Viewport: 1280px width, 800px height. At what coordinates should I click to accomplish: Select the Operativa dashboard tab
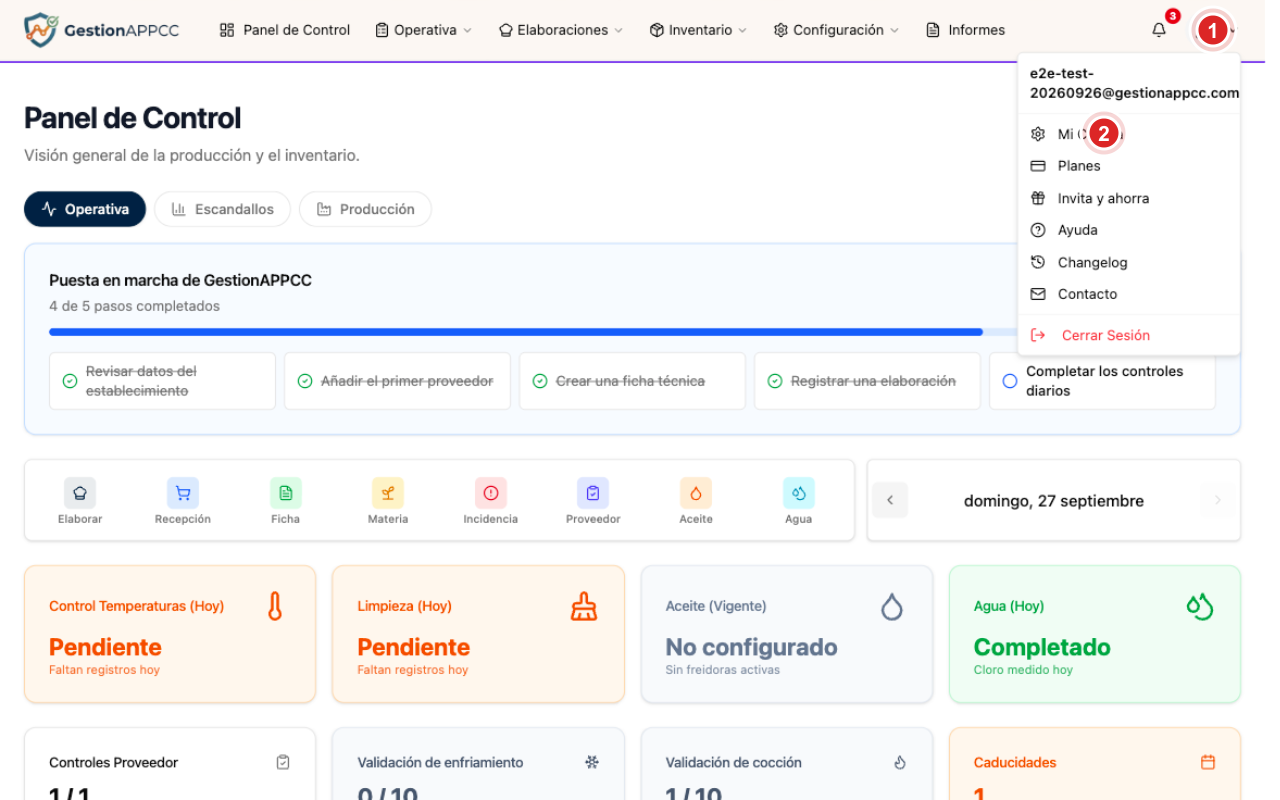pyautogui.click(x=85, y=209)
